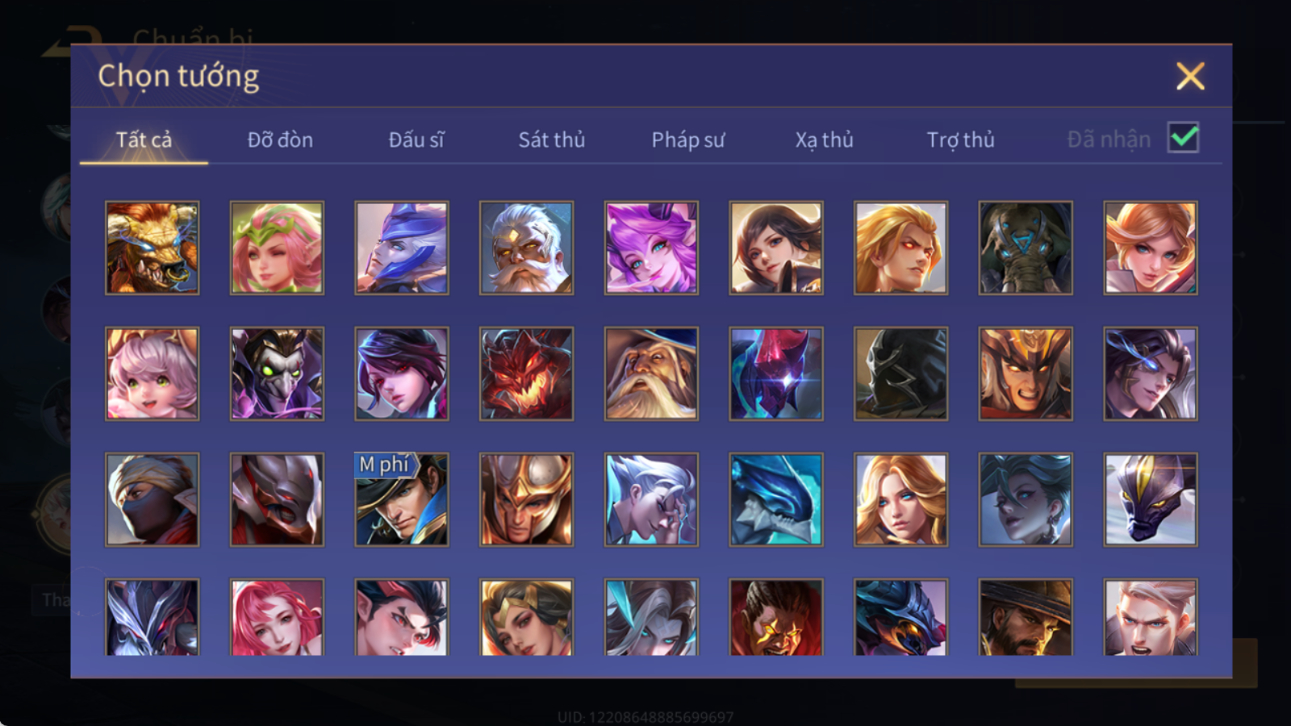Pick the red horned demon hero

(x=526, y=374)
